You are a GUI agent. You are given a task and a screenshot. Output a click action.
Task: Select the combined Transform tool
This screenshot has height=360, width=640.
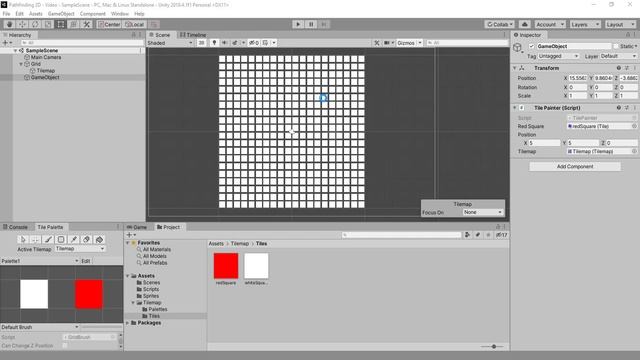(73, 24)
